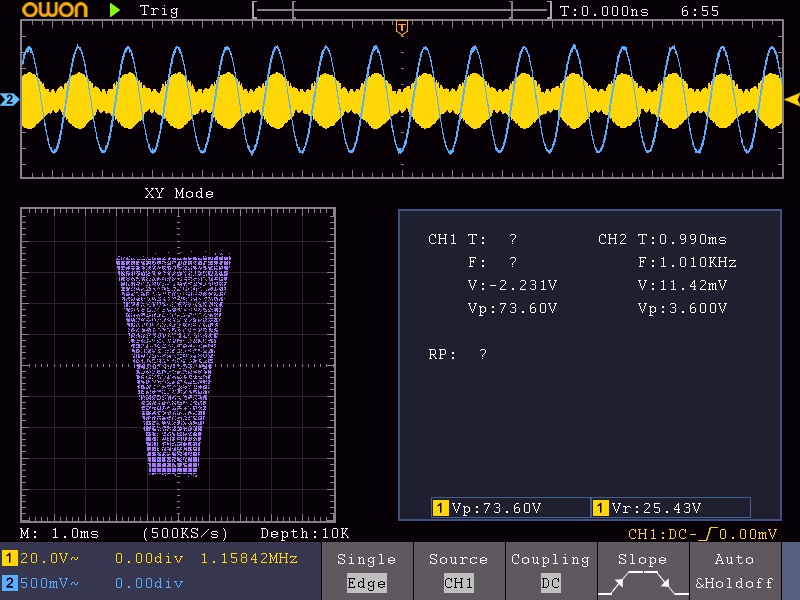Click the (500KS/s) sample rate readout
Image resolution: width=800 pixels, height=600 pixels.
185,534
